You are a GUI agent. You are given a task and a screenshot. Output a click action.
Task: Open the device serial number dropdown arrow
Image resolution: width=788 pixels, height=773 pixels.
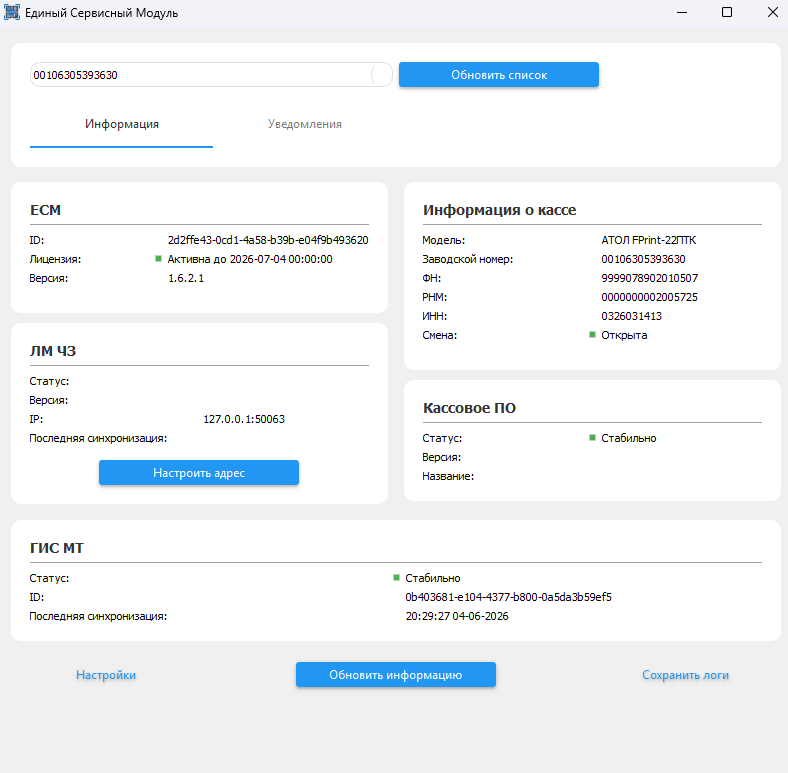381,75
